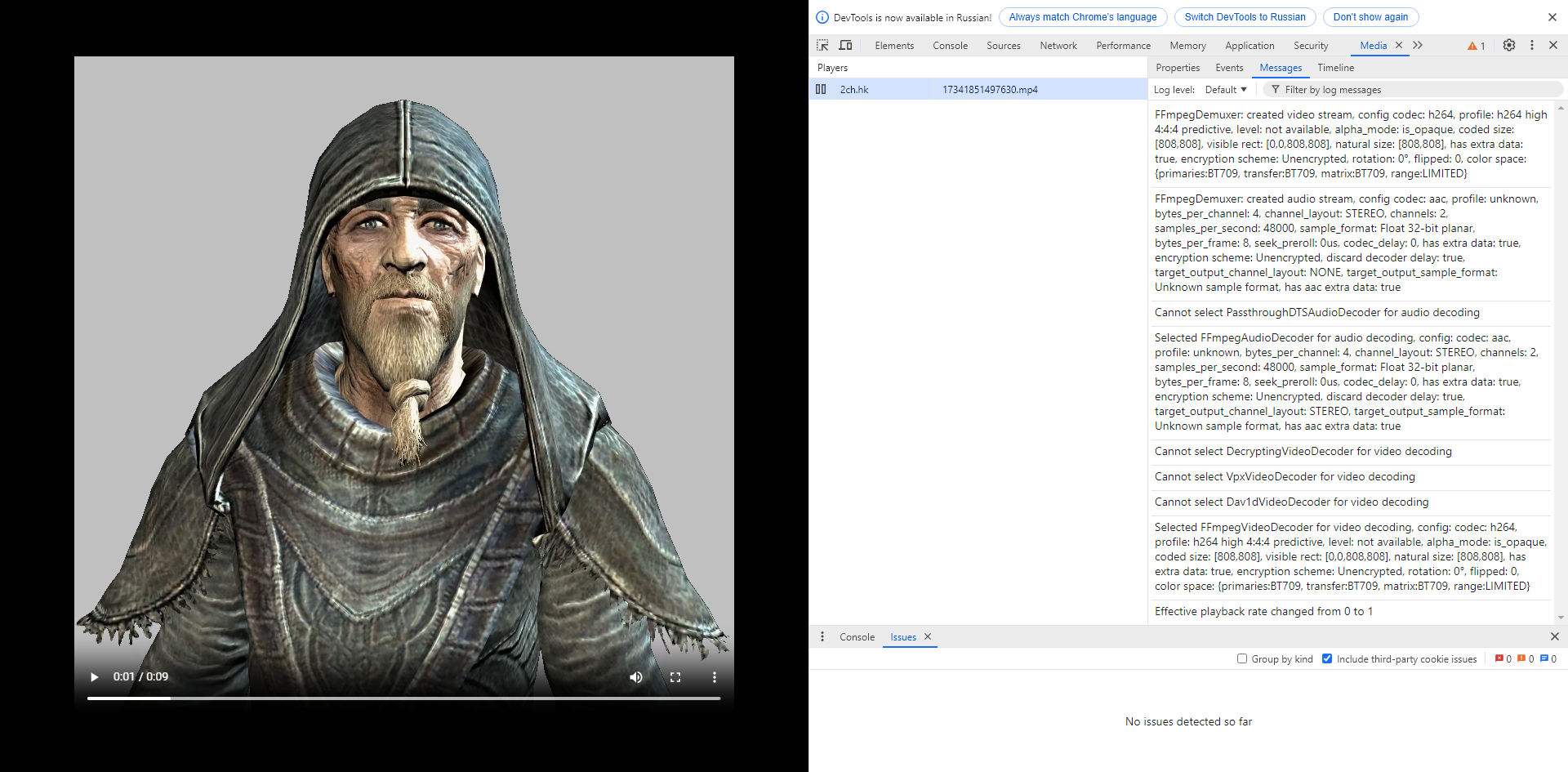The width and height of the screenshot is (1568, 772).
Task: Open the Log level Default dropdown
Action: (x=1226, y=90)
